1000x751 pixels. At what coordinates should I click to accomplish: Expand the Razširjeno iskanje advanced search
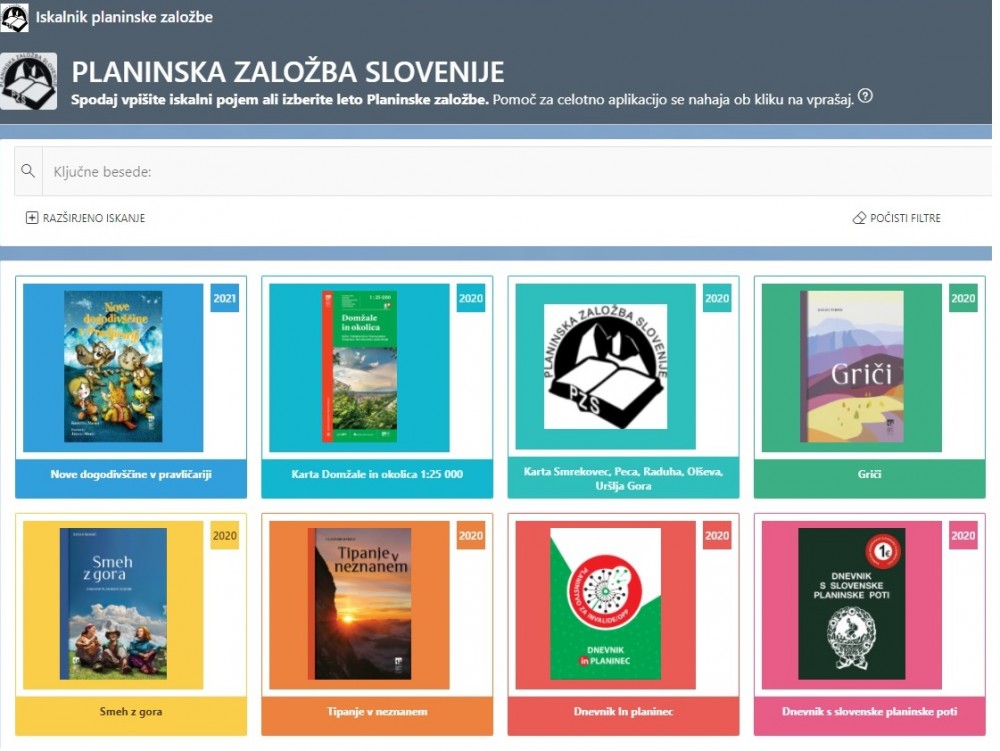(x=94, y=218)
